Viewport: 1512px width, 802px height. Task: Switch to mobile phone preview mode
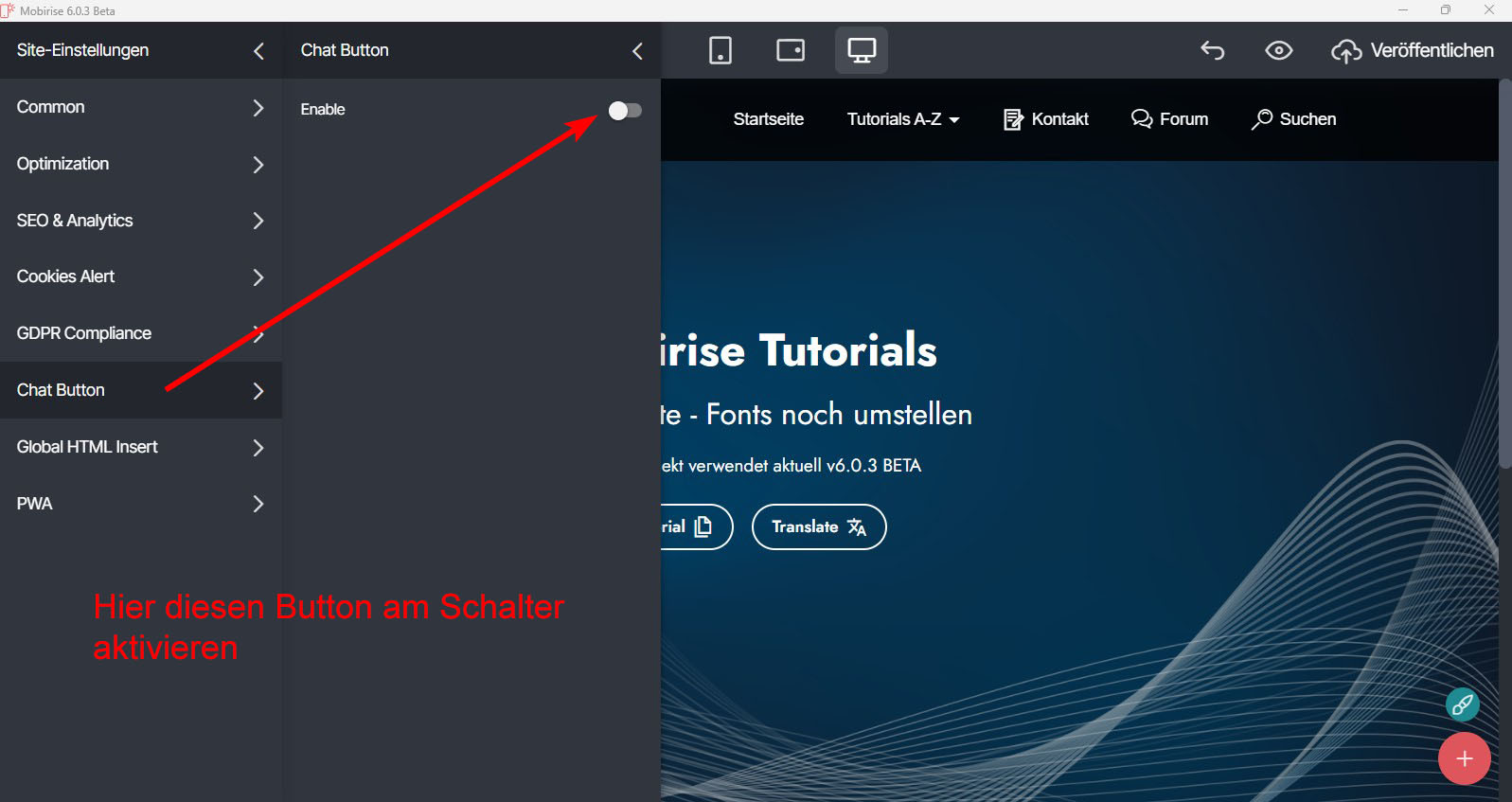pos(720,50)
